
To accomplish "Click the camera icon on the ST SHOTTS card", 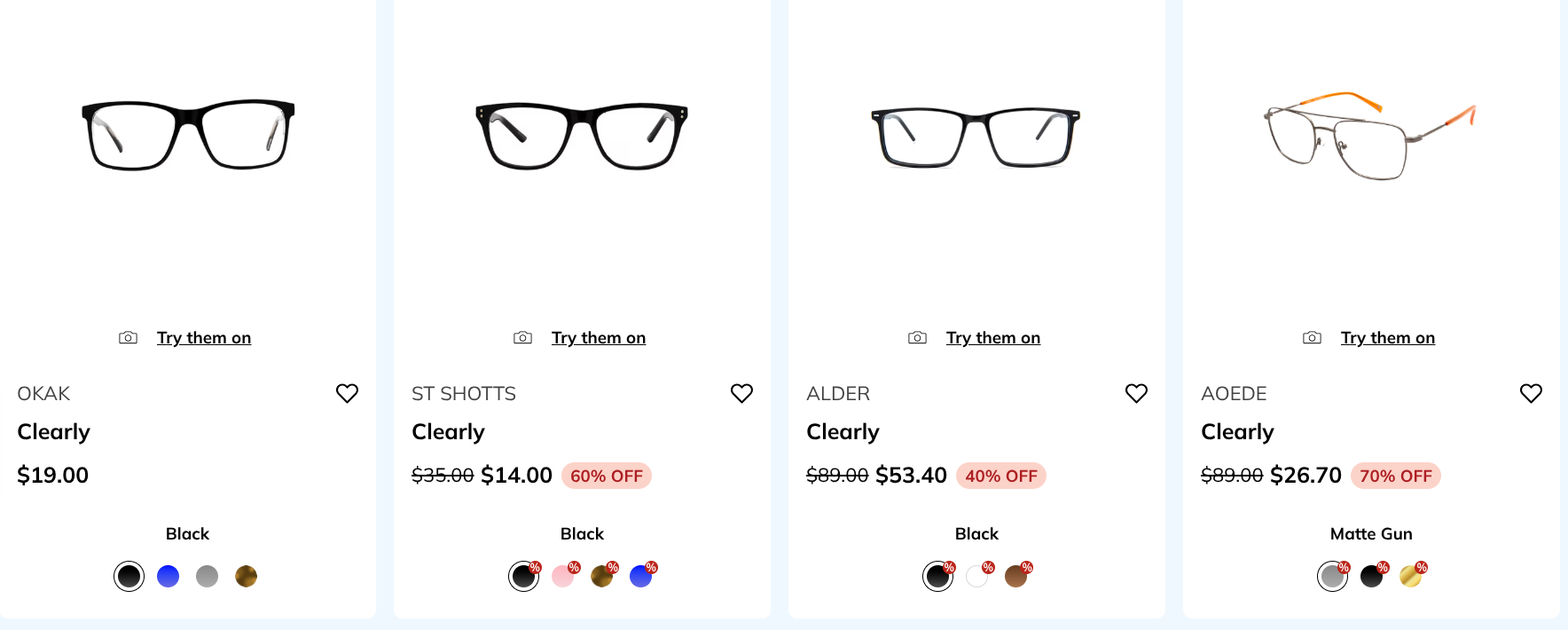I will (522, 337).
